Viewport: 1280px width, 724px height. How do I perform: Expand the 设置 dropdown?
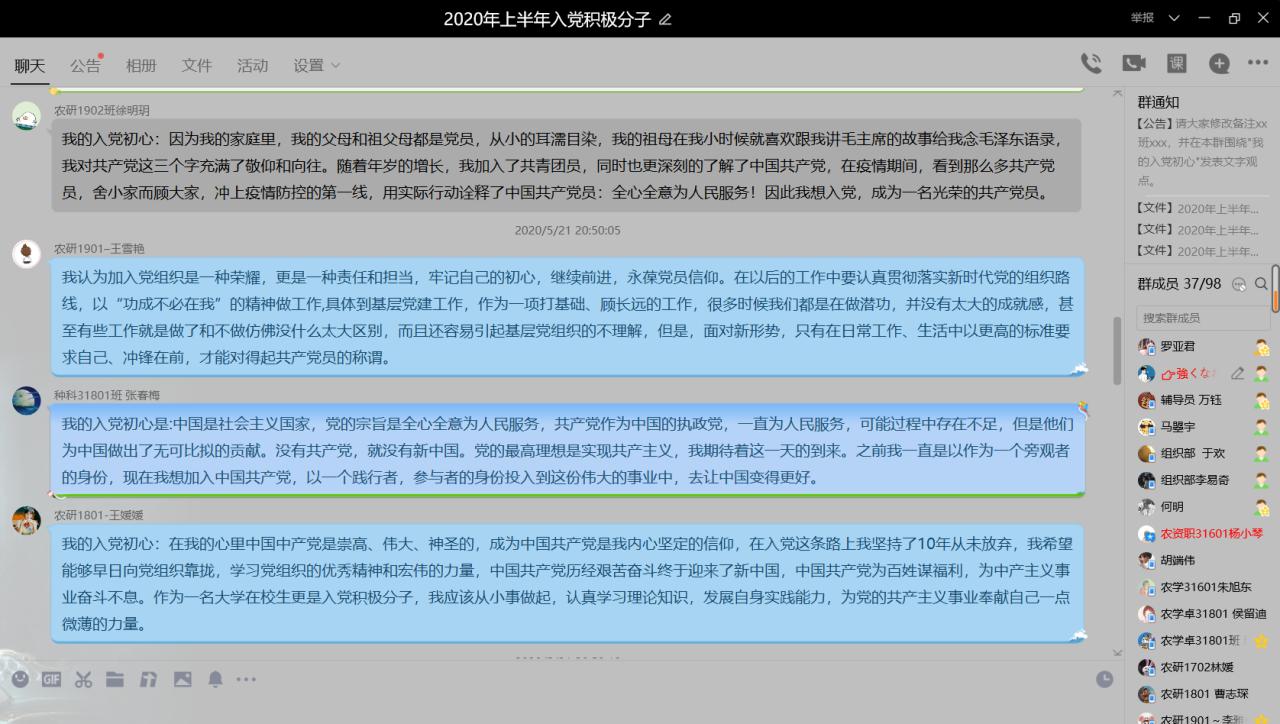(x=316, y=65)
